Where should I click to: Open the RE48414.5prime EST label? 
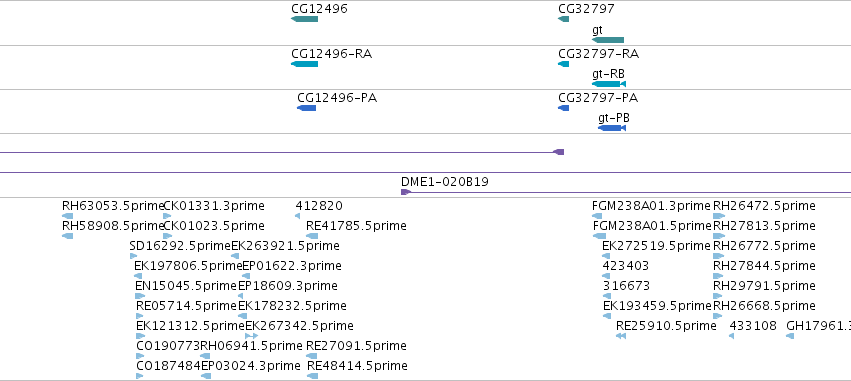[x=357, y=366]
